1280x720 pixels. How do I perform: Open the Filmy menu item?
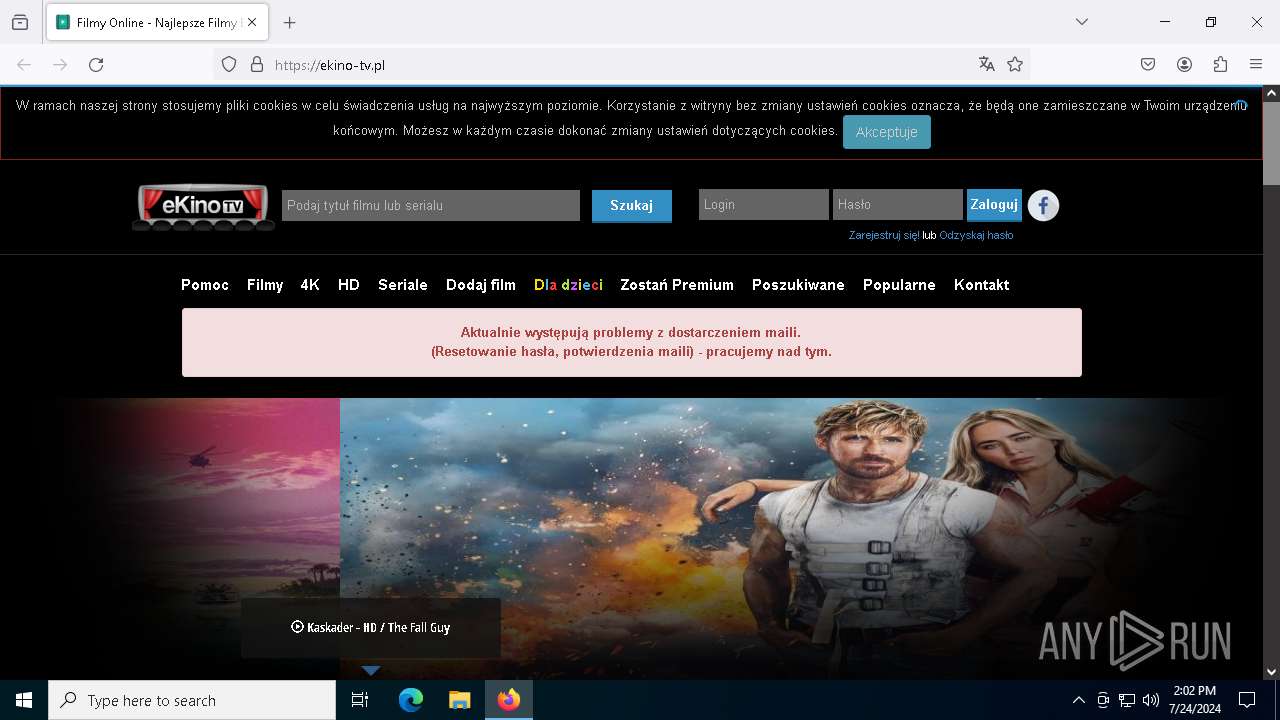tap(265, 285)
